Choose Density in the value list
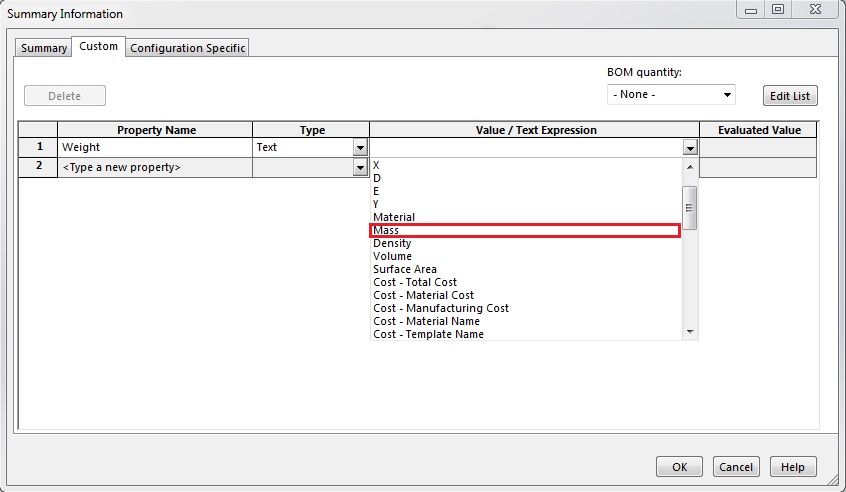 [392, 244]
